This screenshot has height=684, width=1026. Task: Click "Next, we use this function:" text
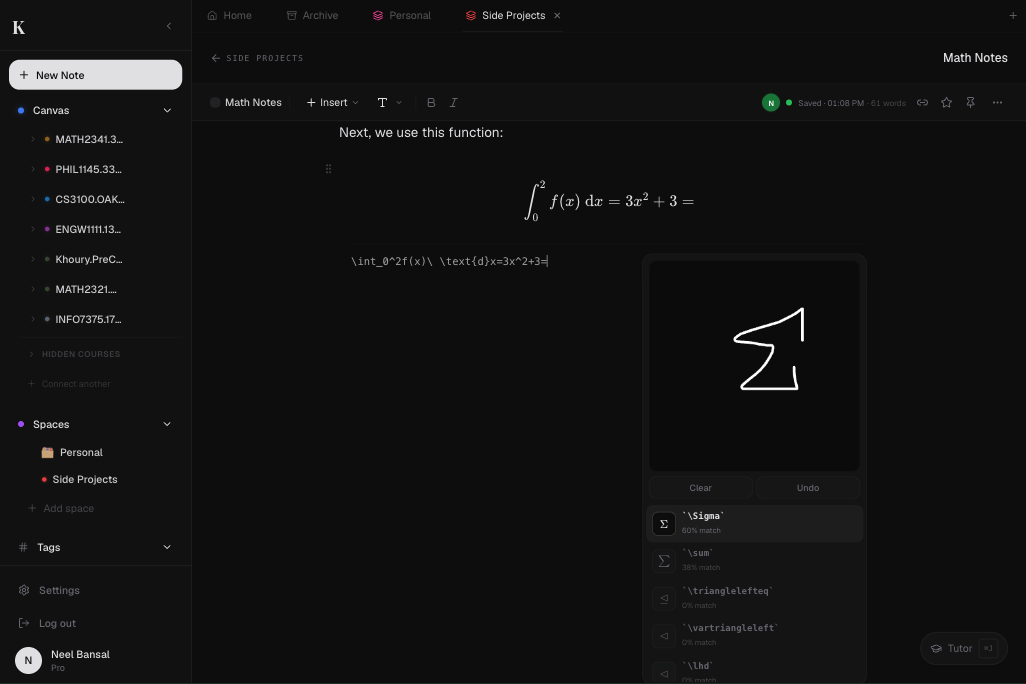click(421, 132)
